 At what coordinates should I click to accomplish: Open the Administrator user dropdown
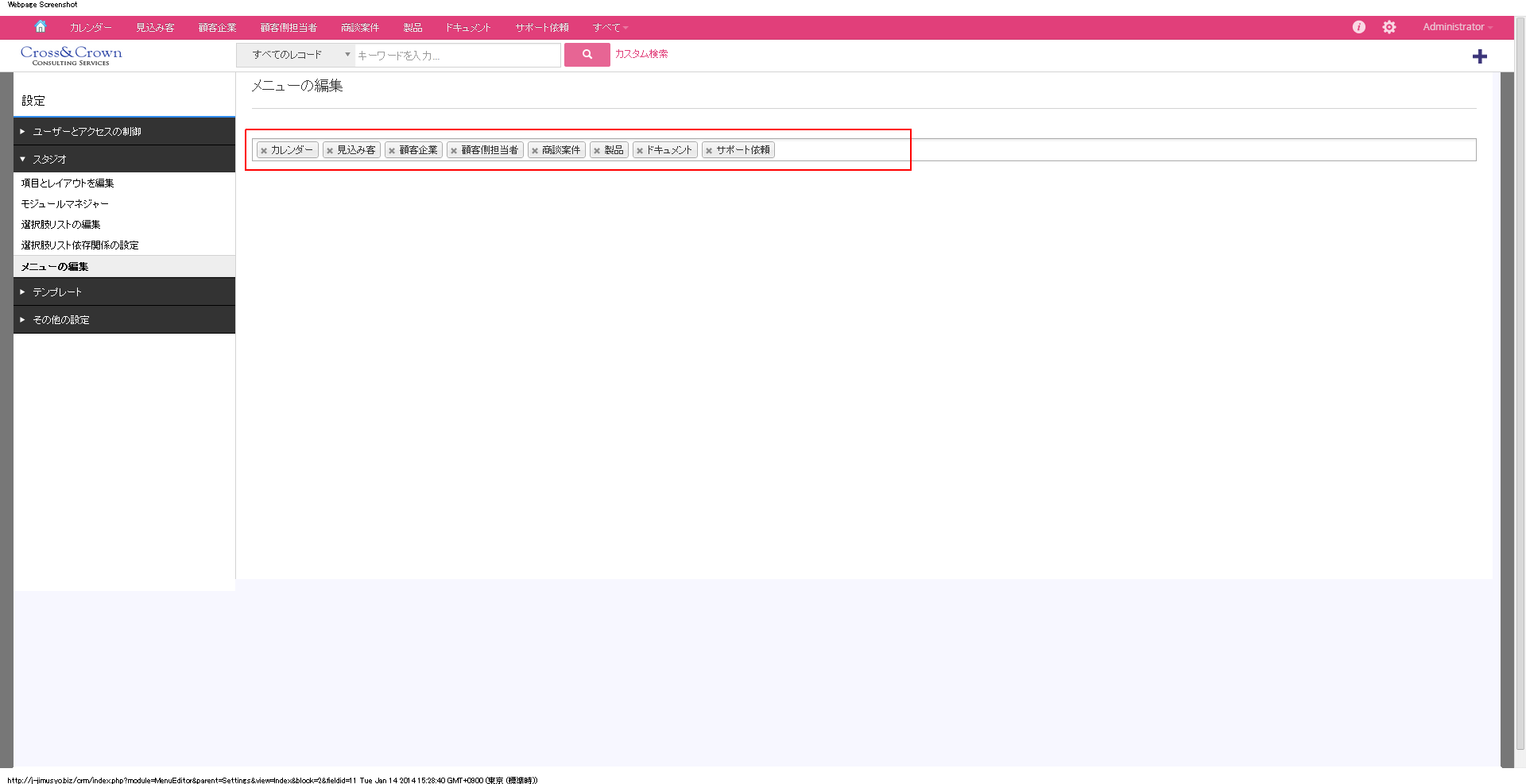click(x=1457, y=26)
